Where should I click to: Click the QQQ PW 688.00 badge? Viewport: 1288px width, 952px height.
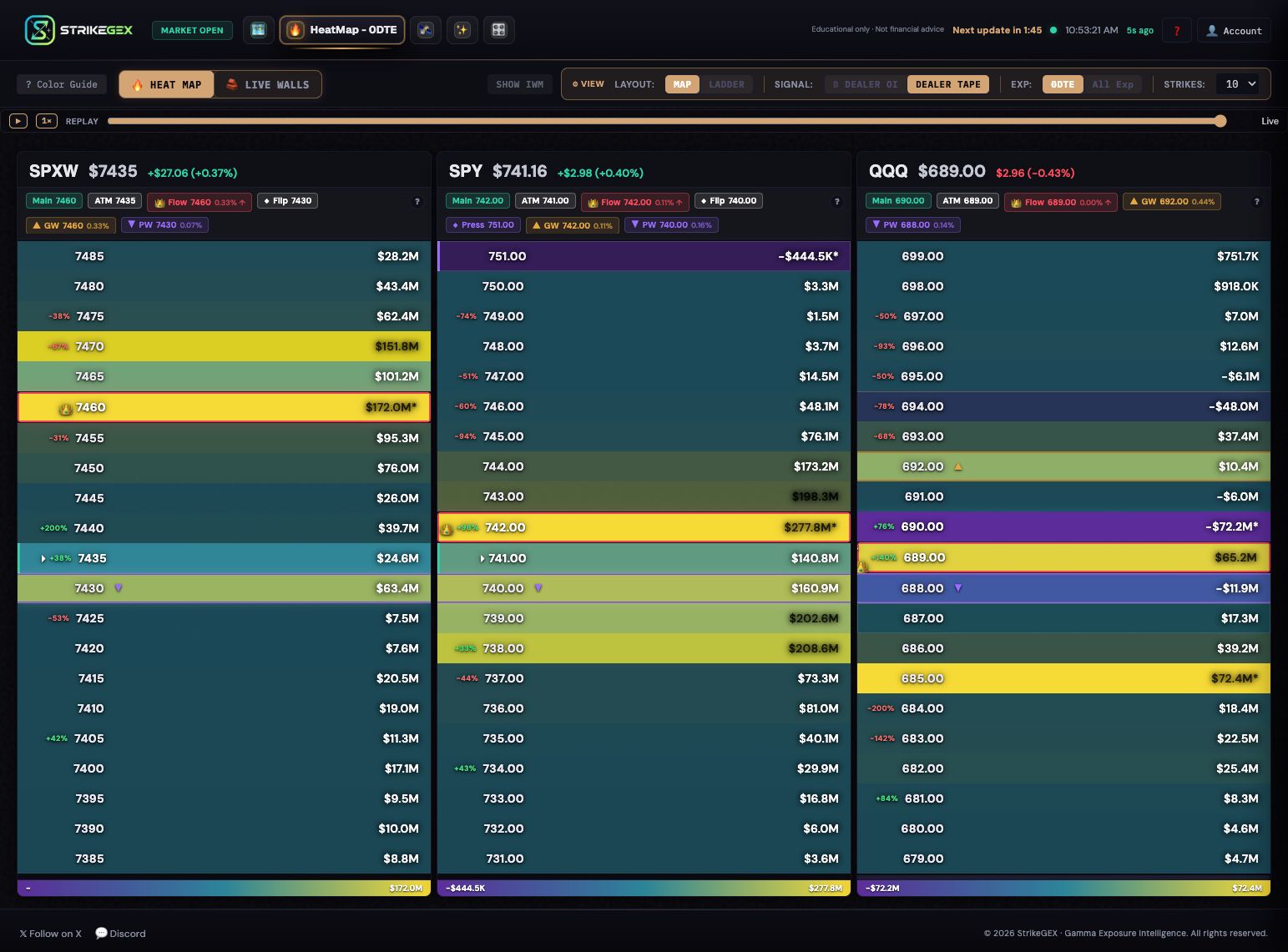click(x=912, y=224)
